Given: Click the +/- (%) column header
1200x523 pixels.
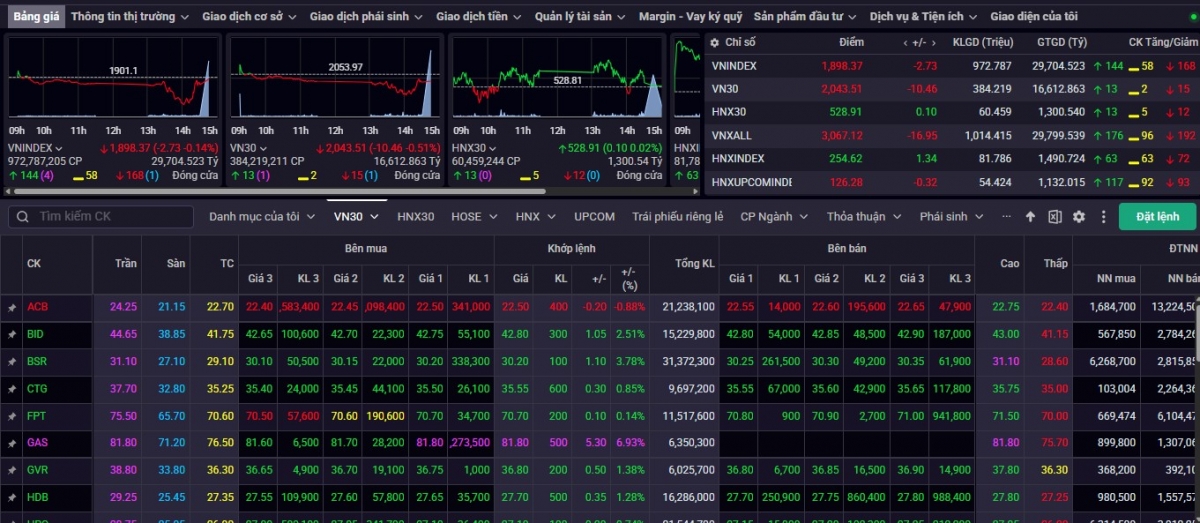Looking at the screenshot, I should click(x=628, y=278).
